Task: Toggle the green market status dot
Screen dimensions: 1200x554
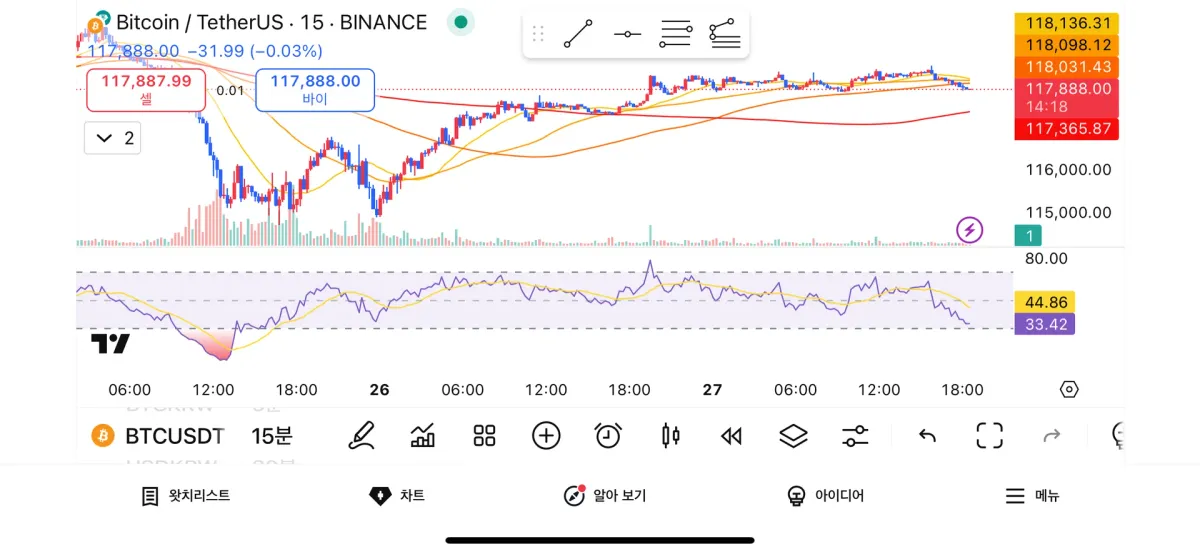Action: pos(460,22)
